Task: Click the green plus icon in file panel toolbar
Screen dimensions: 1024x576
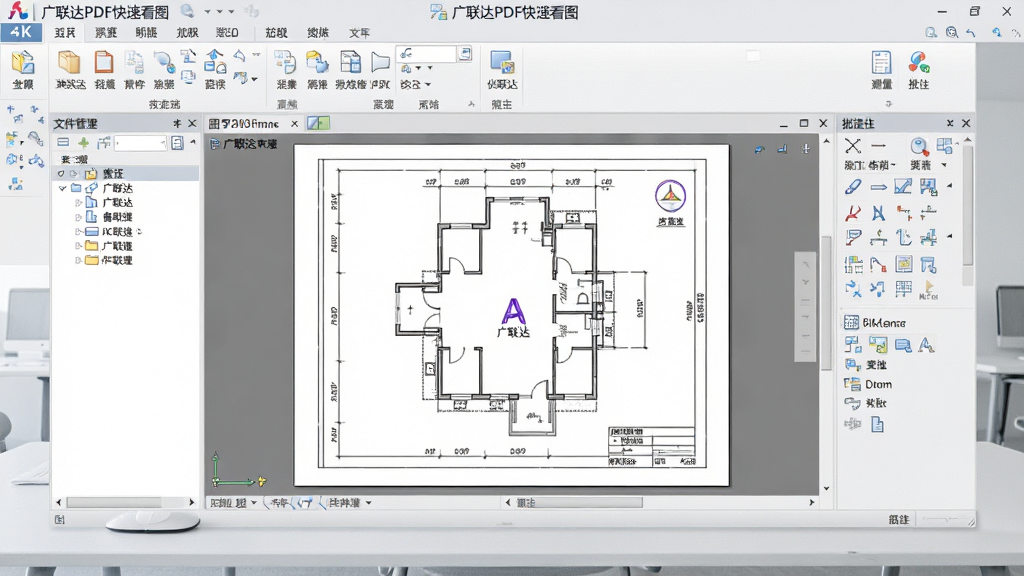Action: tap(83, 143)
